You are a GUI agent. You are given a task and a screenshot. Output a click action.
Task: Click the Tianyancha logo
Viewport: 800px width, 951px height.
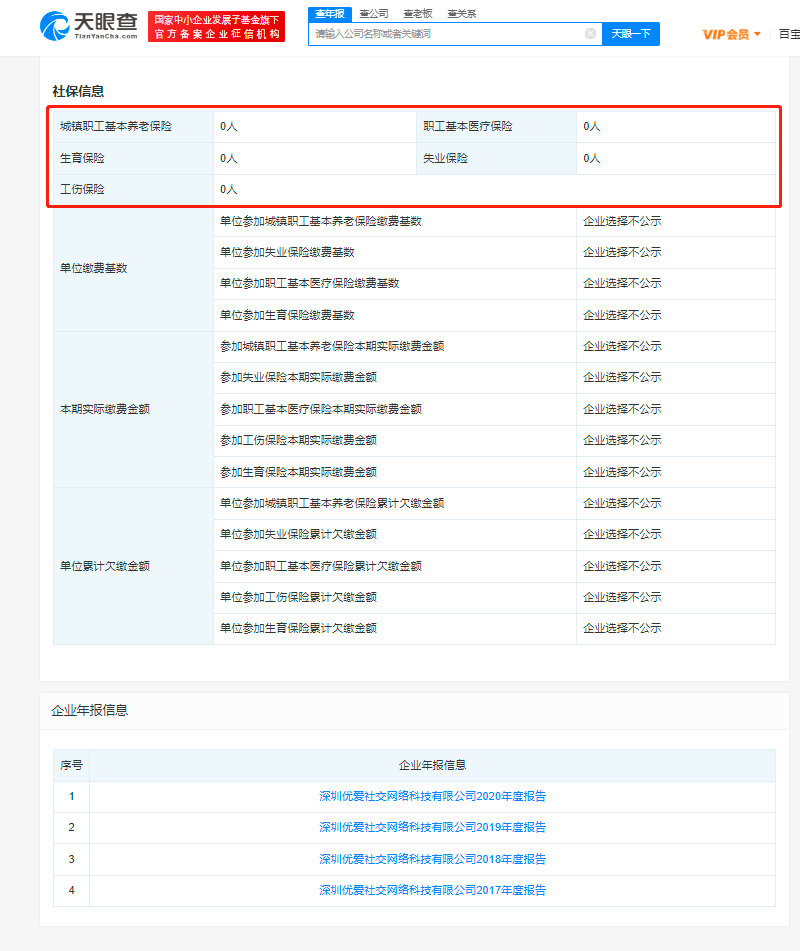(x=88, y=26)
